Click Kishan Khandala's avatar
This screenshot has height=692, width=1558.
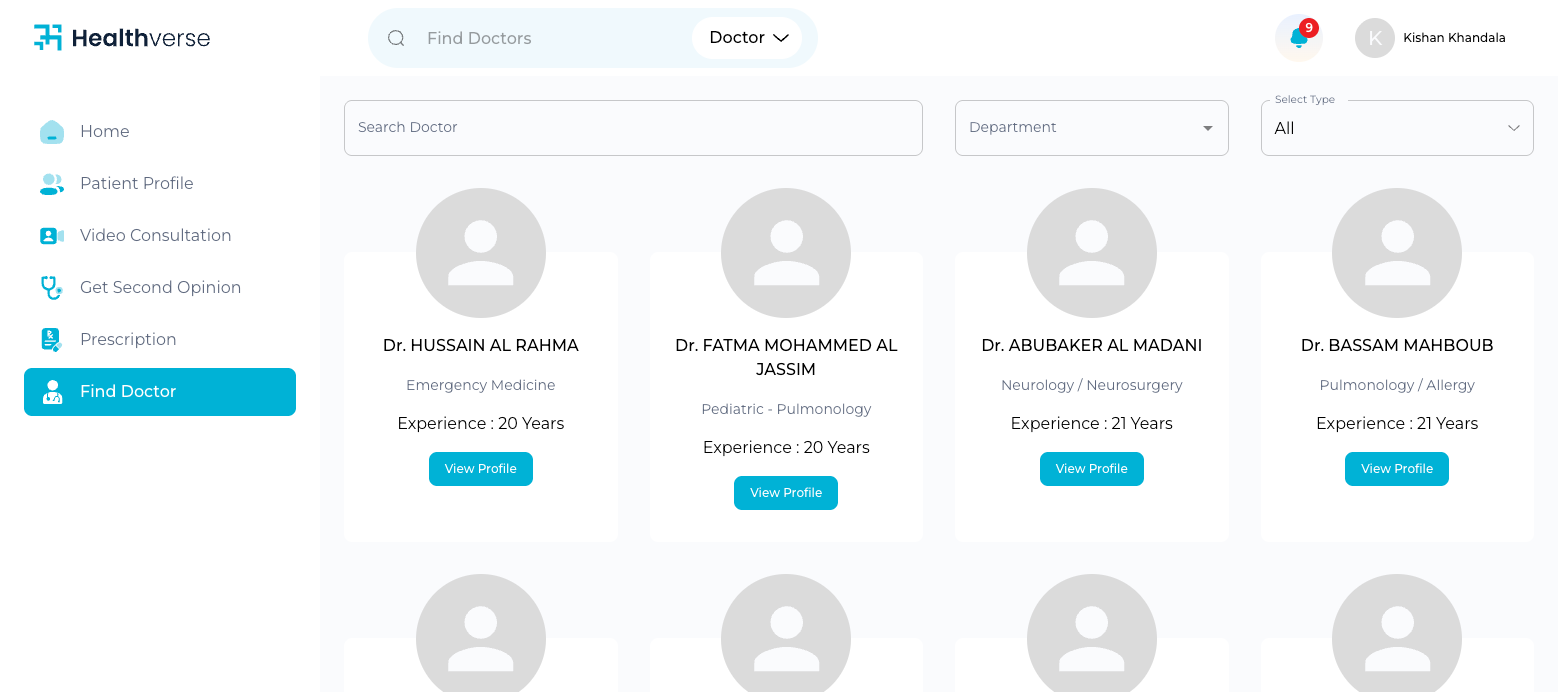click(1374, 37)
